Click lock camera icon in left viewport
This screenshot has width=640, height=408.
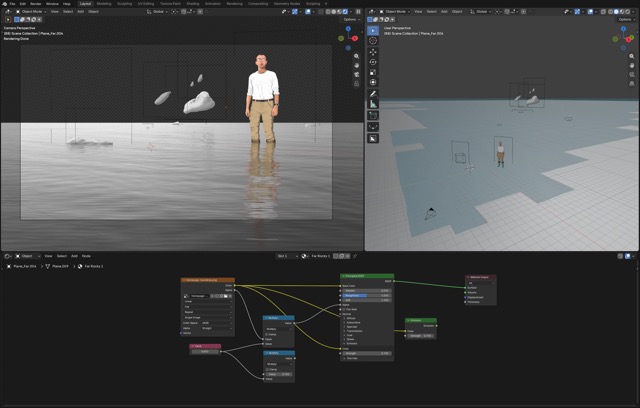tap(357, 83)
